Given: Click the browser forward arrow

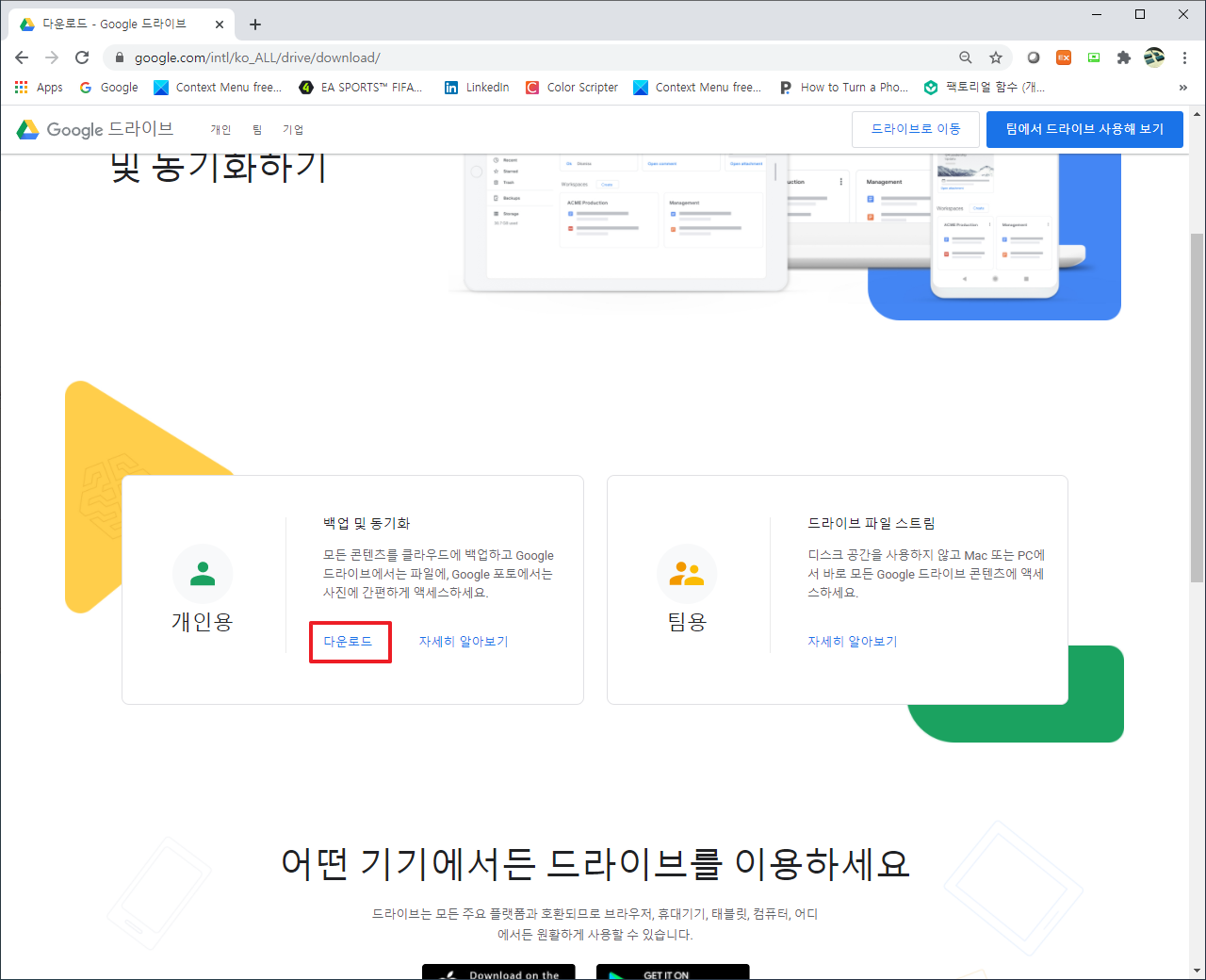Looking at the screenshot, I should tap(52, 57).
